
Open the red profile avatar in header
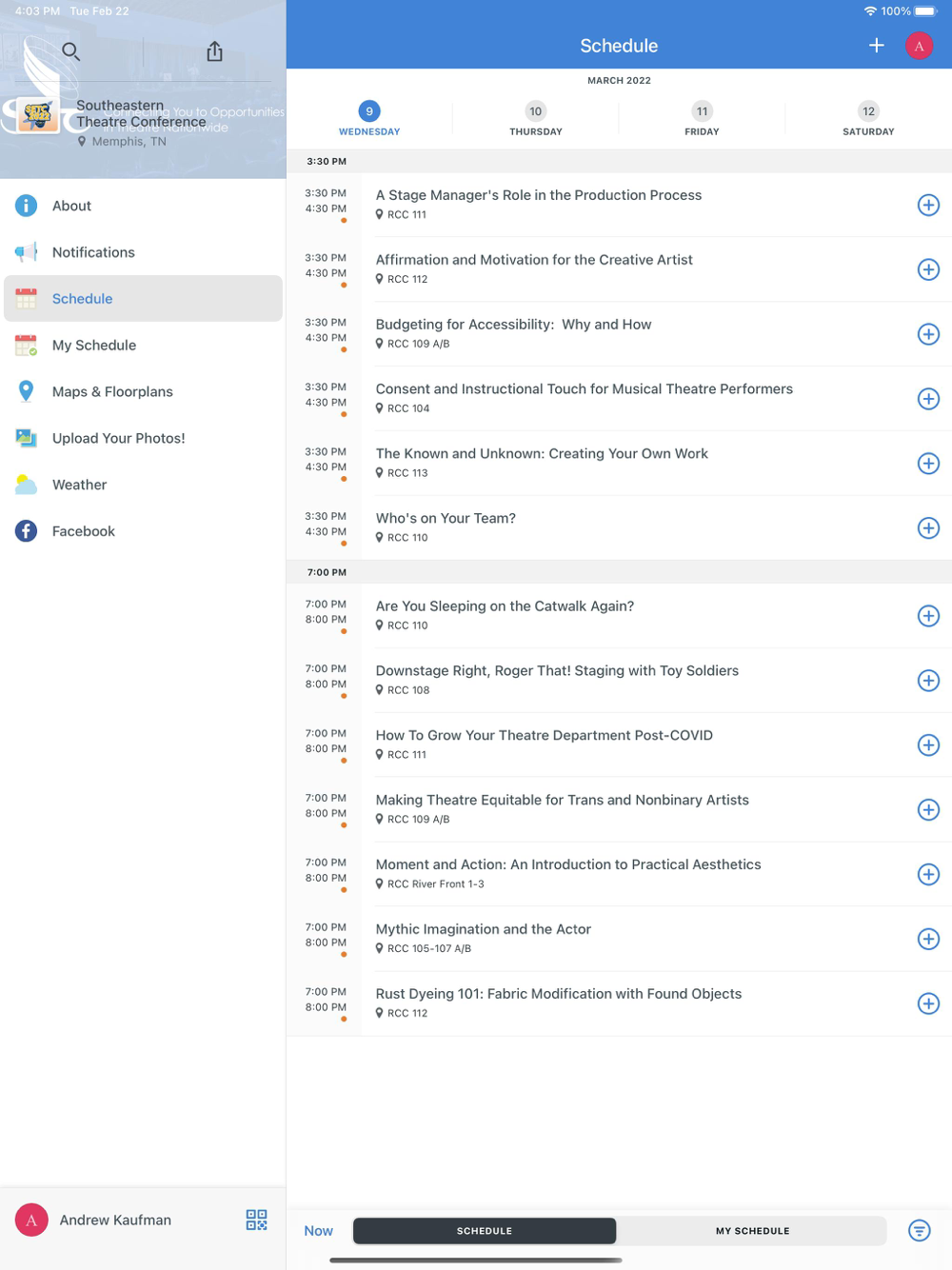919,45
